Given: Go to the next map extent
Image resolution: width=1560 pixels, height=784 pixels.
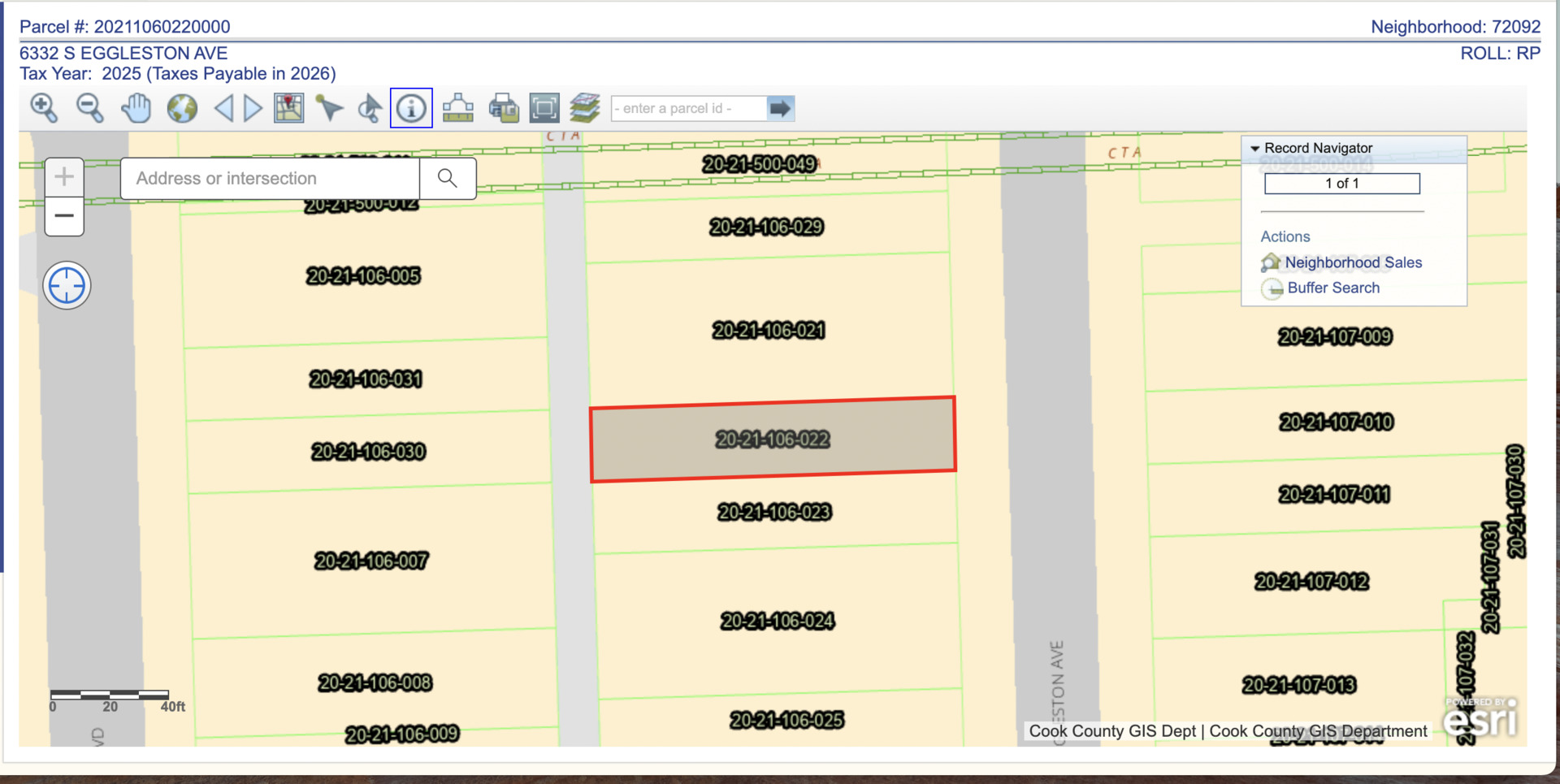Looking at the screenshot, I should tap(253, 108).
